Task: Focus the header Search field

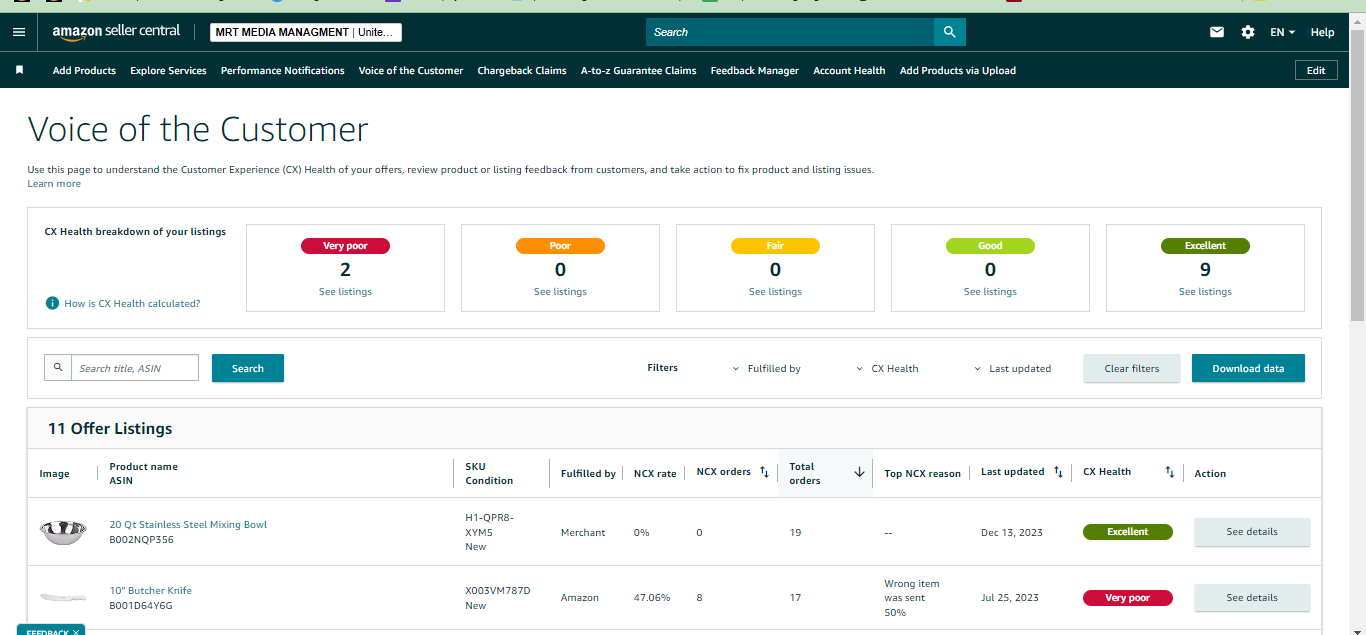Action: pos(790,32)
